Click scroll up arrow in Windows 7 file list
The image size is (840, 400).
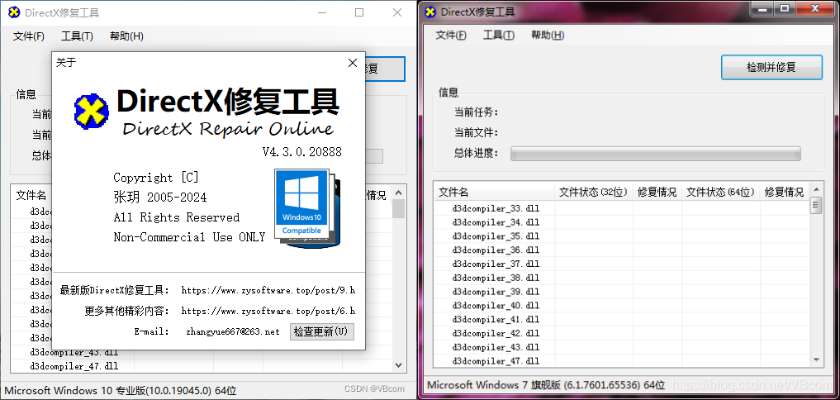pos(816,190)
